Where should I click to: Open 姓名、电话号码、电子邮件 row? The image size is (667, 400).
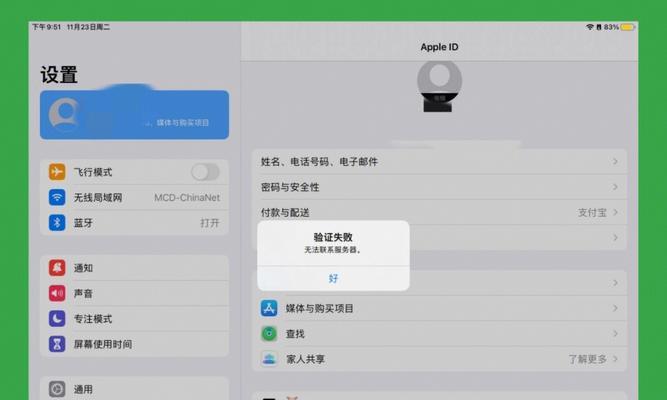439,162
